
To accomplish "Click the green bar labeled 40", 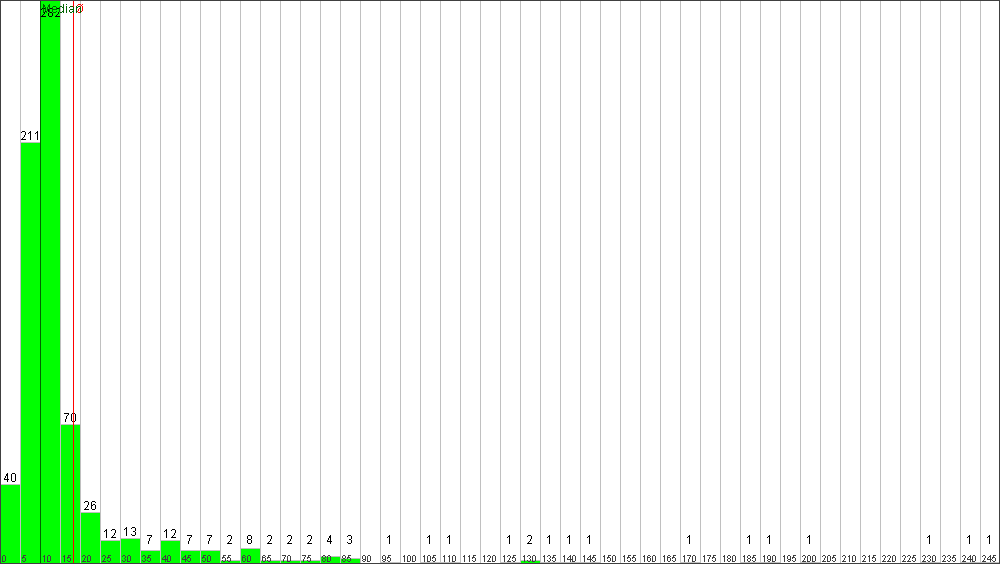I will click(10, 523).
